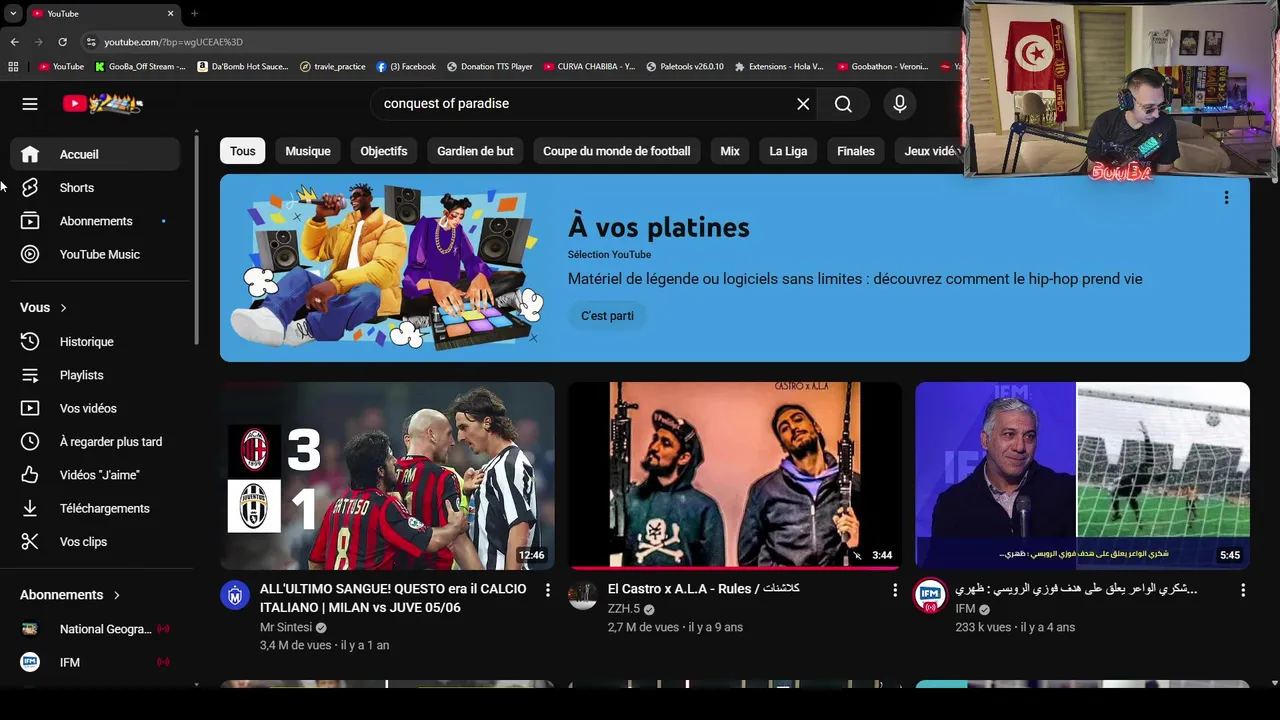Open (3) Facebook bookmark
The height and width of the screenshot is (720, 1280).
[406, 67]
